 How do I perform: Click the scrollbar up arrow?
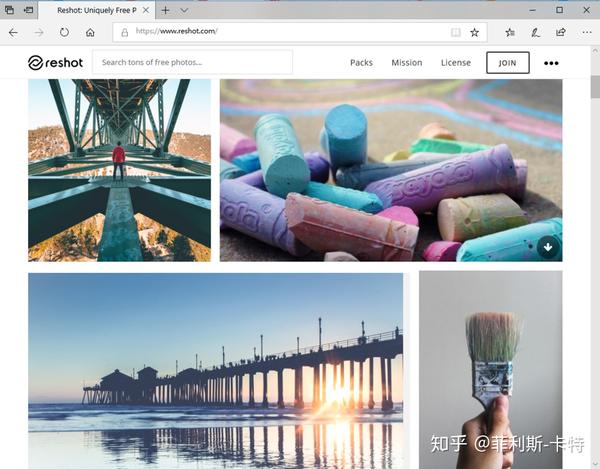point(595,51)
